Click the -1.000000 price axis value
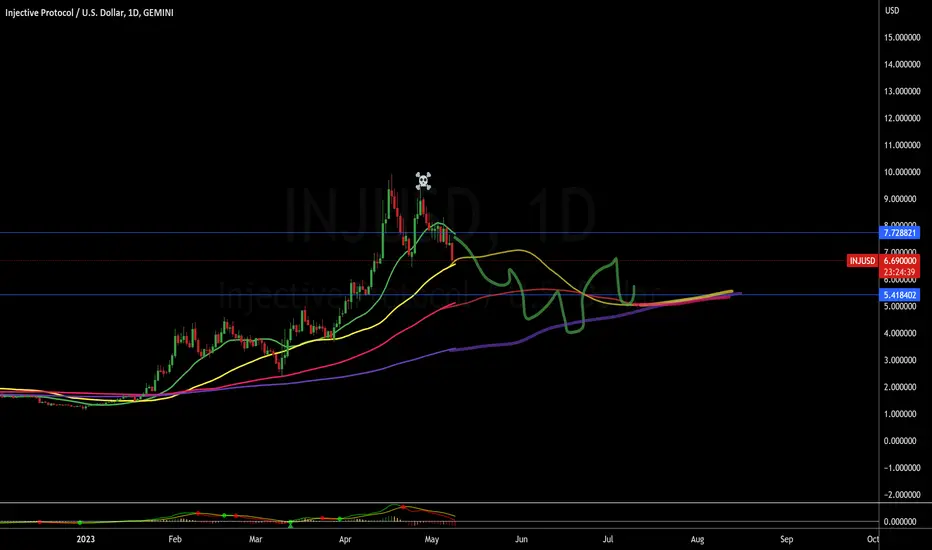 tap(900, 468)
